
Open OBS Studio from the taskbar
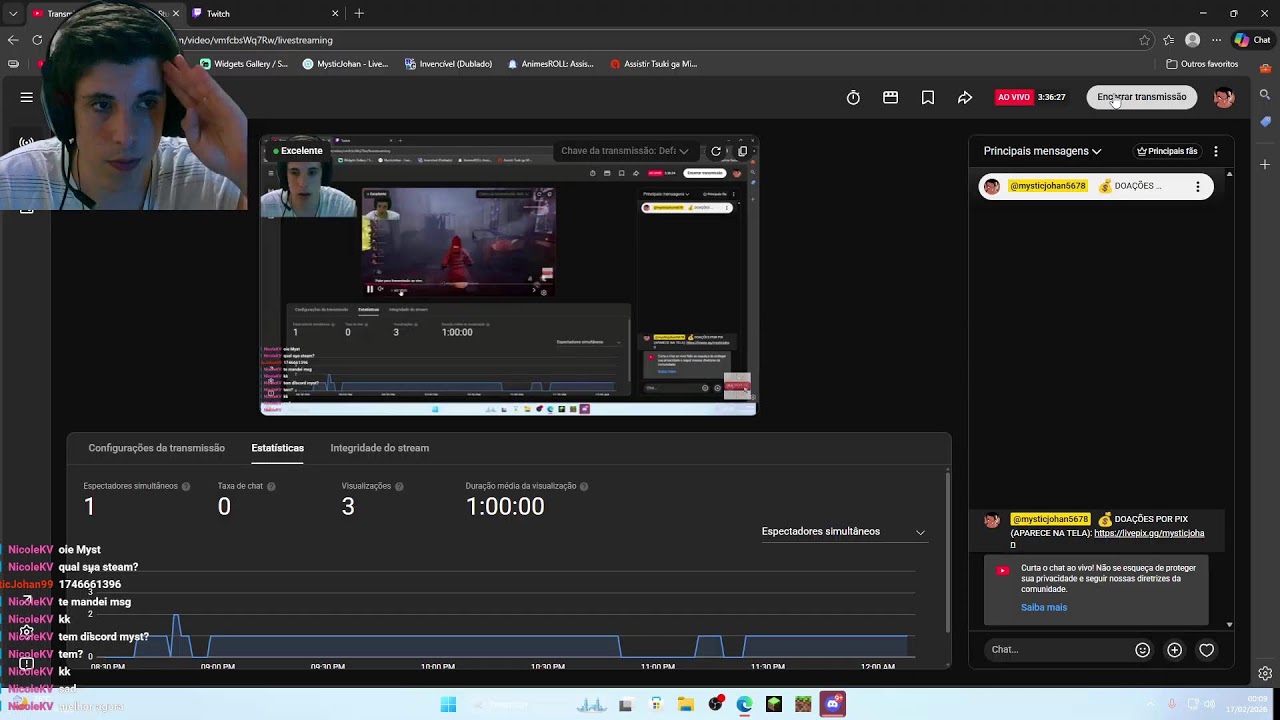click(715, 704)
